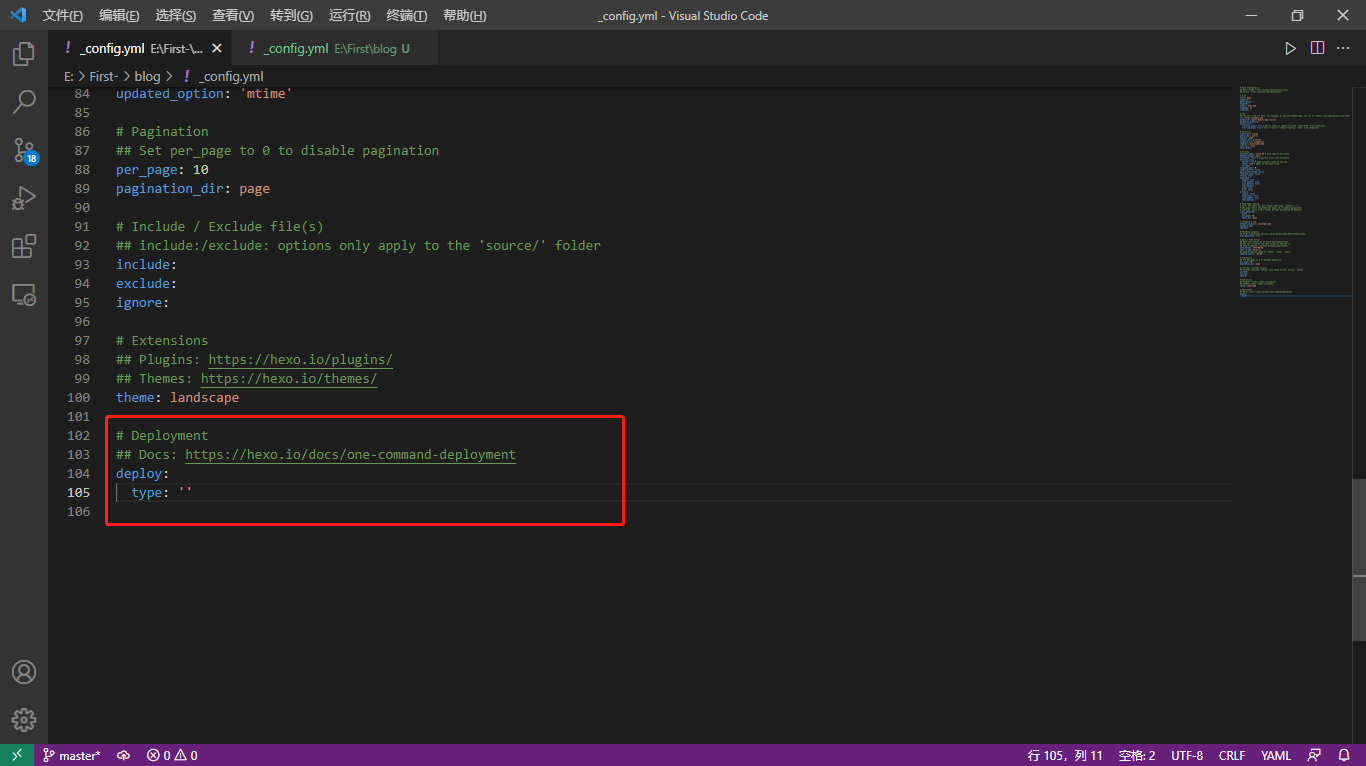Expand the E: breadcrumb segment
The height and width of the screenshot is (766, 1366).
coord(69,76)
